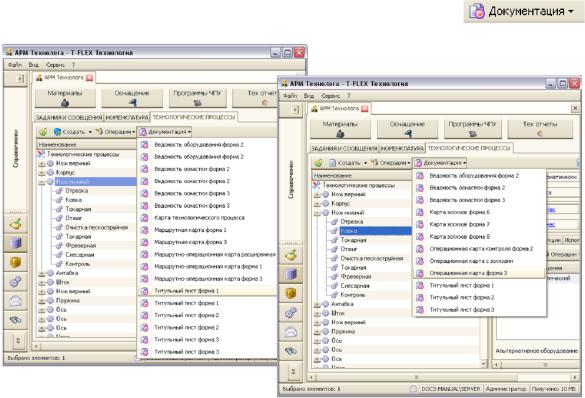Click the gears sidebar icon in the front window
This screenshot has width=585, height=398.
point(291,313)
